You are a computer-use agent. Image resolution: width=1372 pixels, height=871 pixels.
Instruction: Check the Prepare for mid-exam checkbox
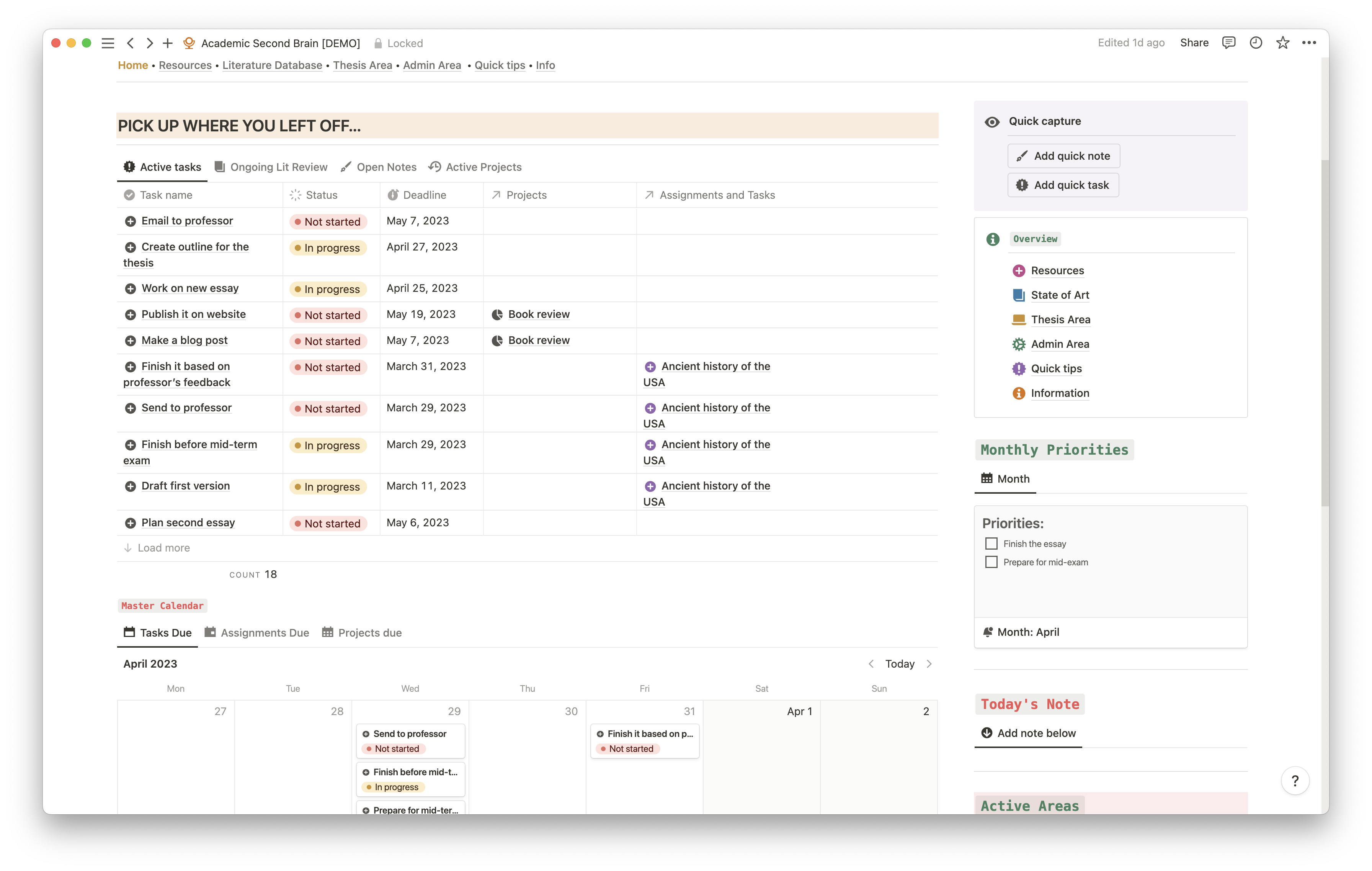(991, 562)
